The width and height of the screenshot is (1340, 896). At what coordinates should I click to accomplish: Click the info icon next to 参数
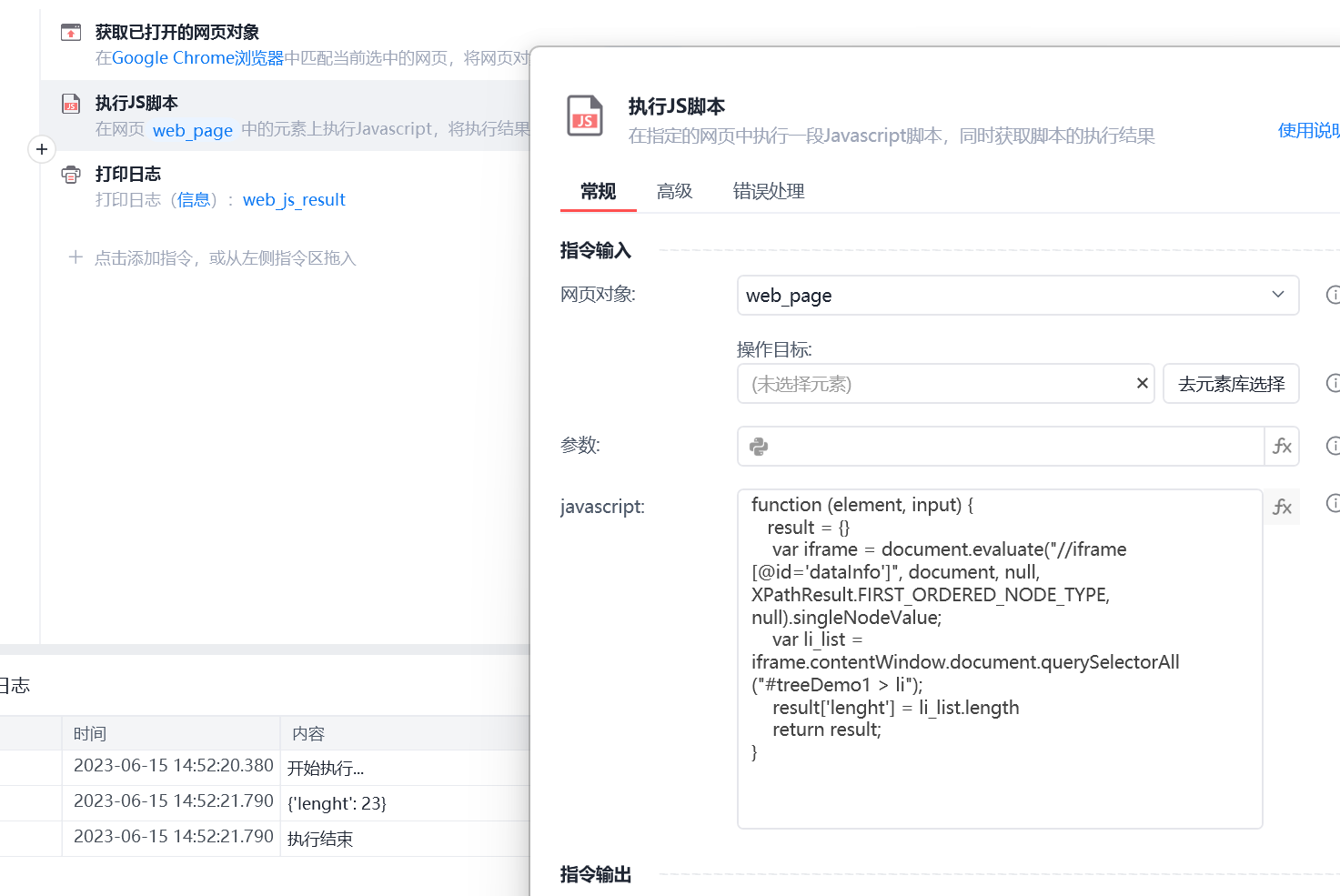[x=1333, y=446]
